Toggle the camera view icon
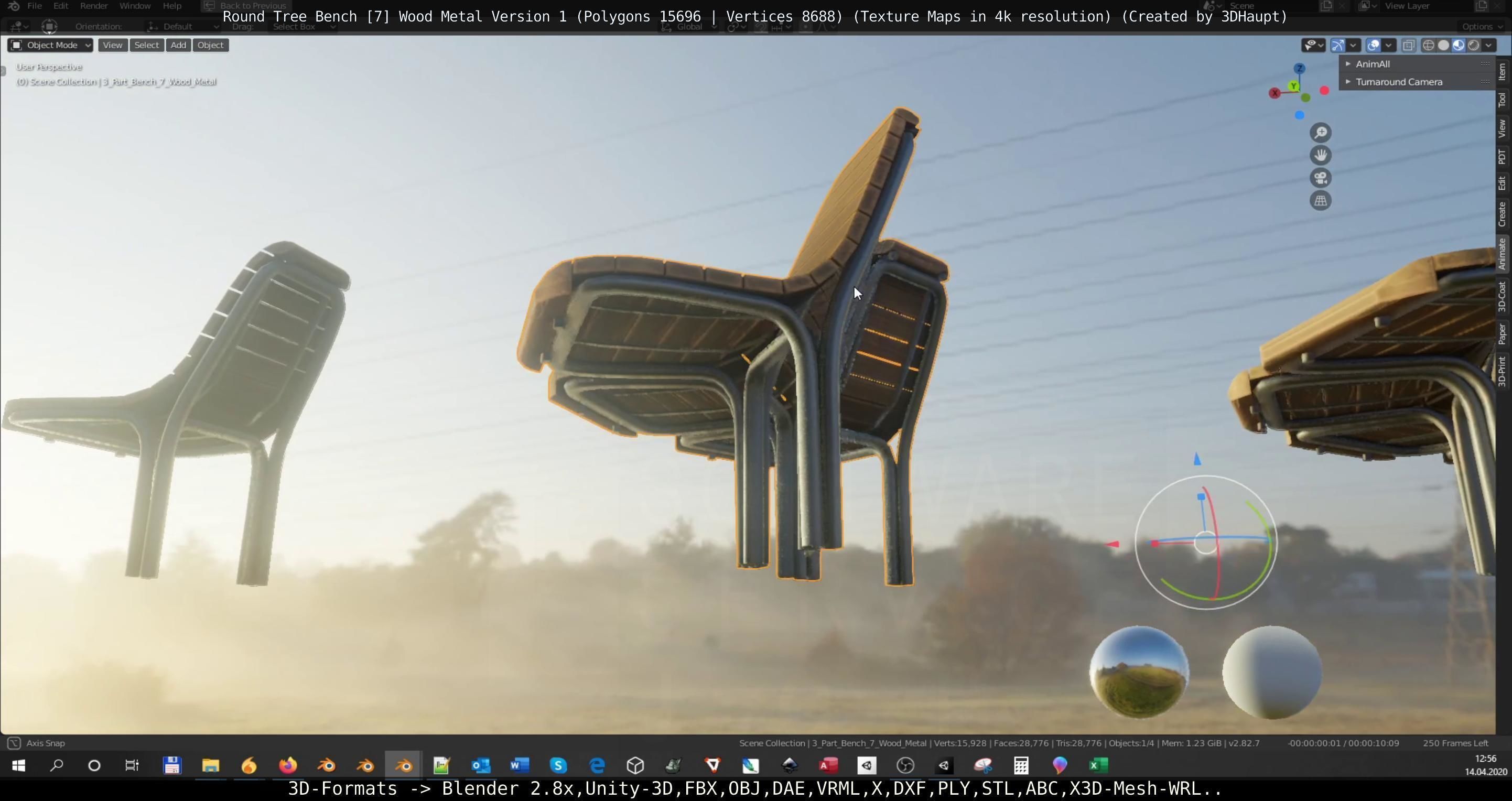The width and height of the screenshot is (1512, 801). click(x=1320, y=178)
